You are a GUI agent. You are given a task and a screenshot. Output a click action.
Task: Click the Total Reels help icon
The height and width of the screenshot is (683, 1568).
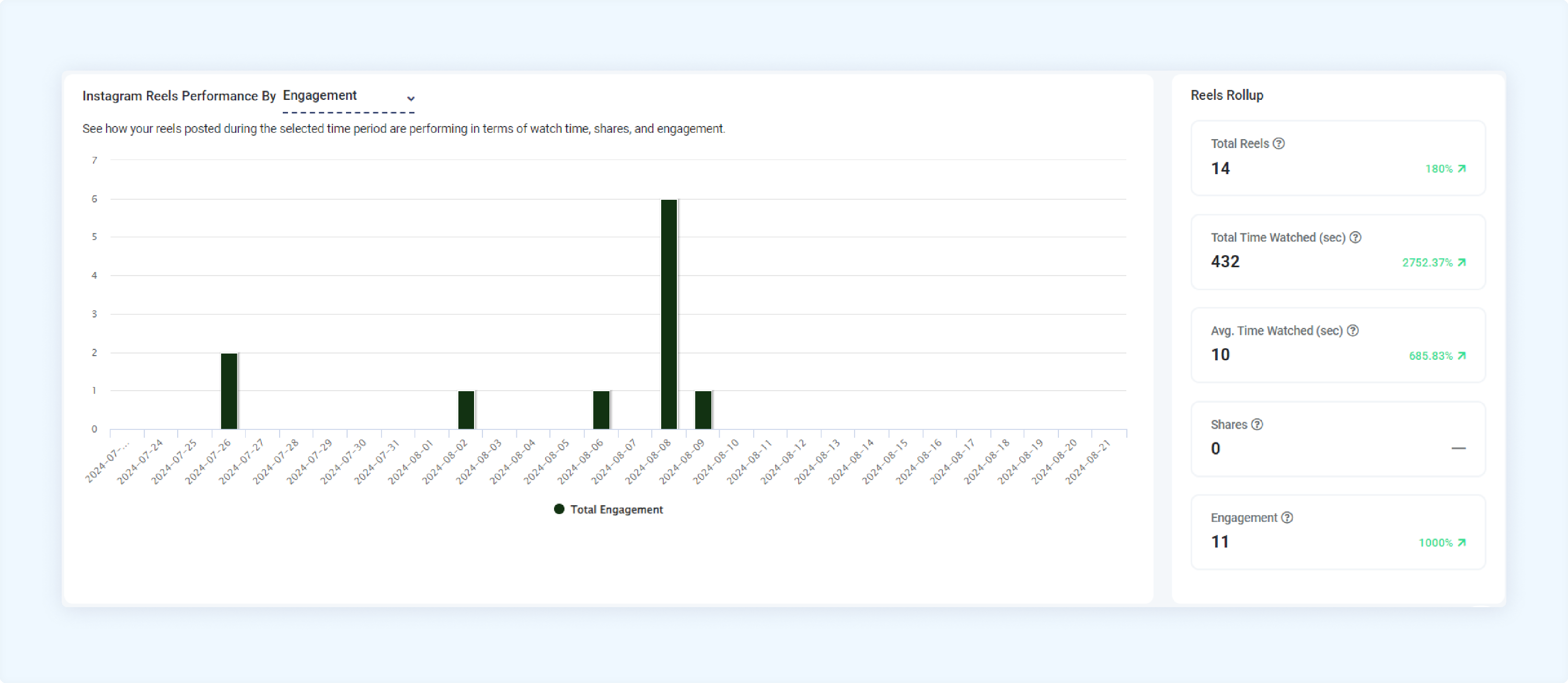click(x=1279, y=144)
